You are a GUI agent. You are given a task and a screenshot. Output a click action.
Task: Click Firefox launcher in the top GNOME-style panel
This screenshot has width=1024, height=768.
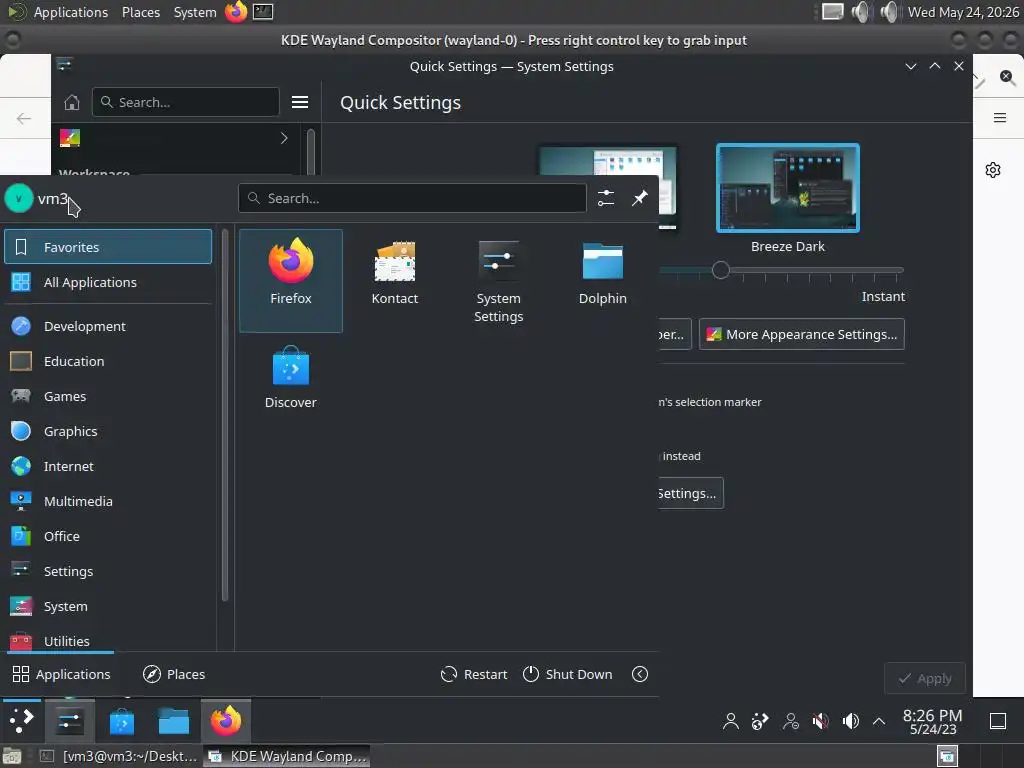click(236, 12)
